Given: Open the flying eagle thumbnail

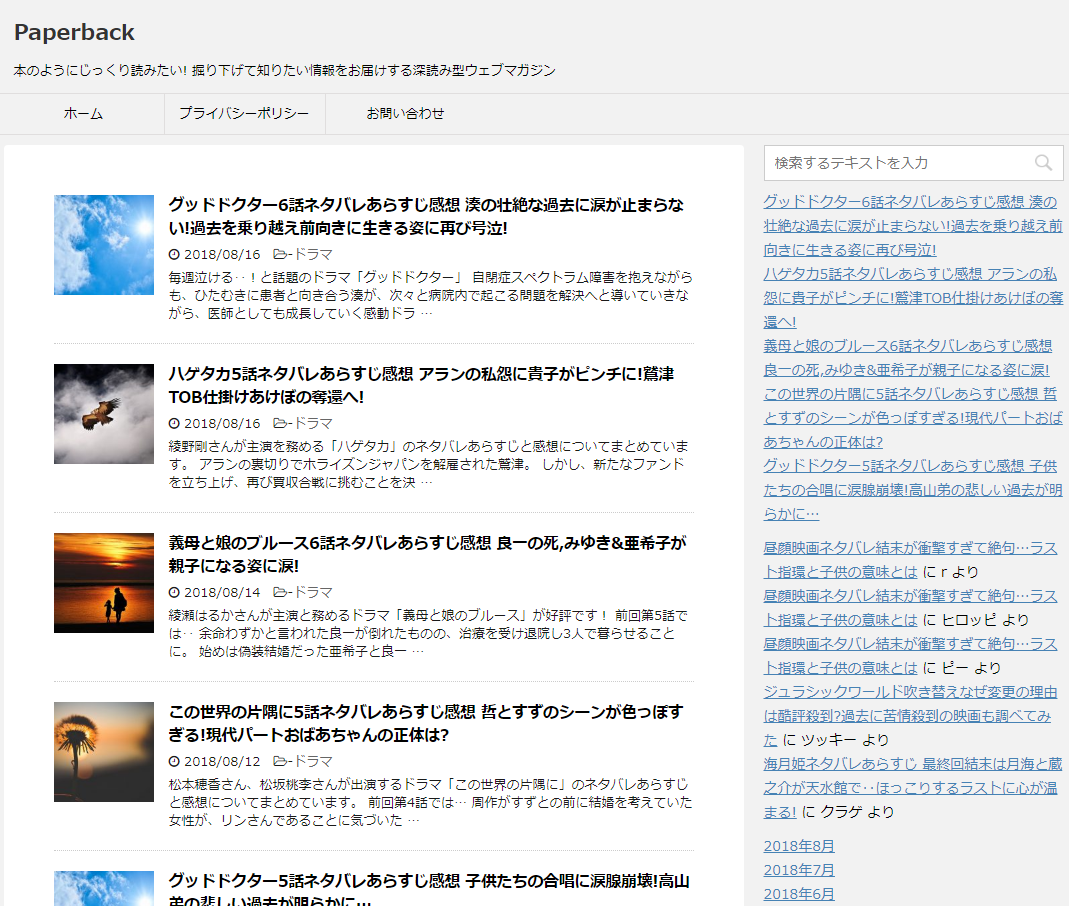Looking at the screenshot, I should [x=104, y=414].
